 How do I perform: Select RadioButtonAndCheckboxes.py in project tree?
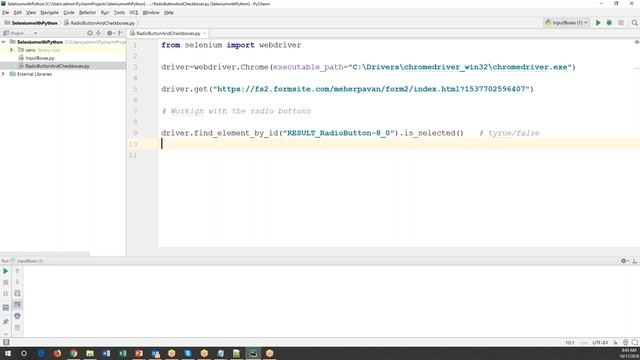57,66
